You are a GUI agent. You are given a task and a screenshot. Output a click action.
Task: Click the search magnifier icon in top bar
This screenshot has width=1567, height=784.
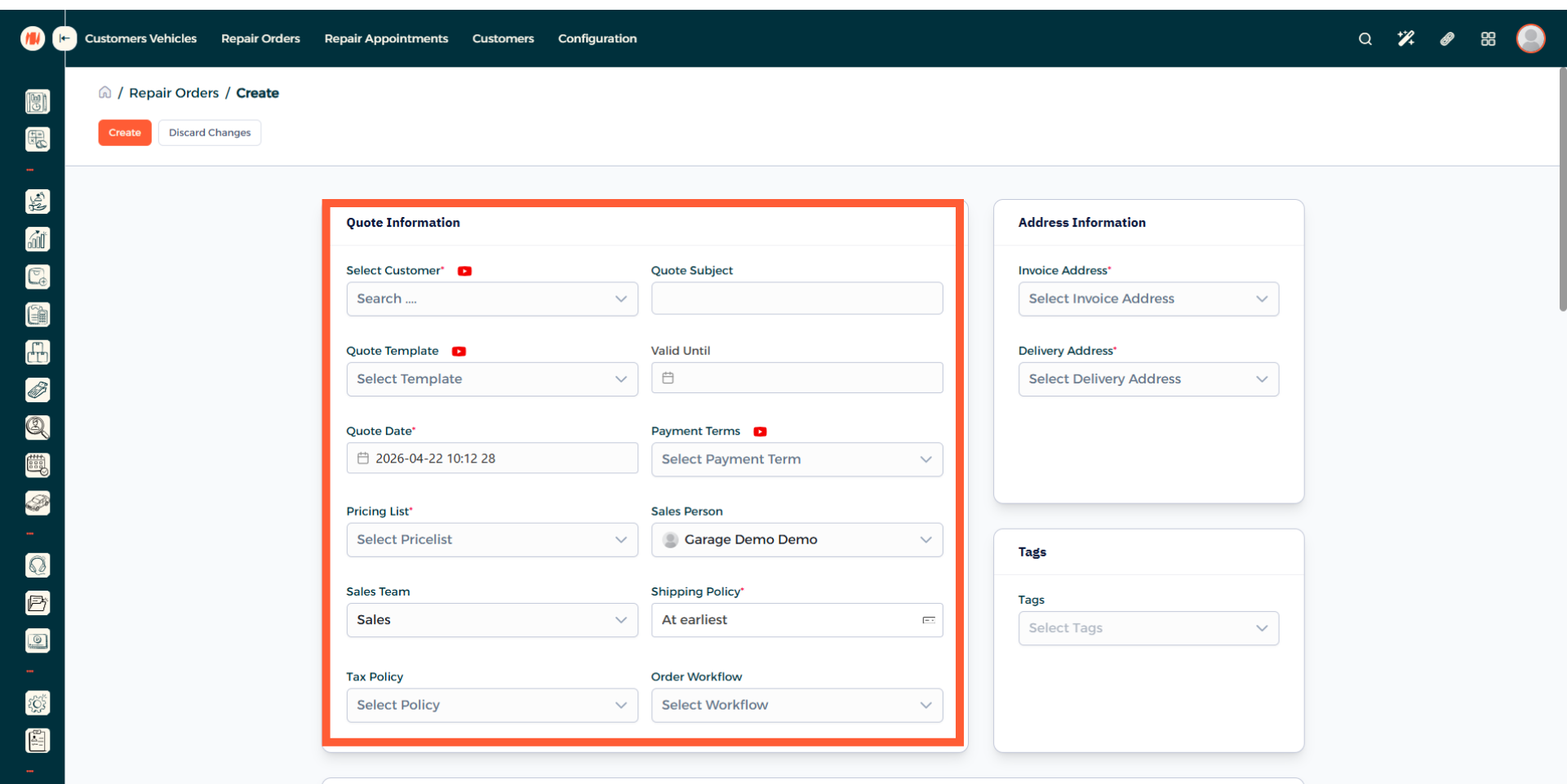pyautogui.click(x=1365, y=39)
